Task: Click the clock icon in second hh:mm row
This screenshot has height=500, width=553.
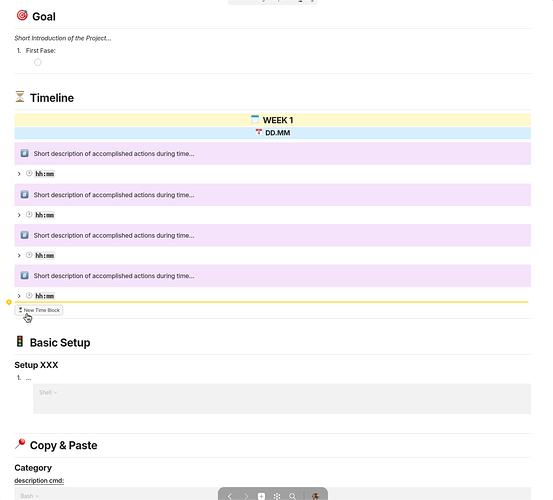Action: point(29,214)
